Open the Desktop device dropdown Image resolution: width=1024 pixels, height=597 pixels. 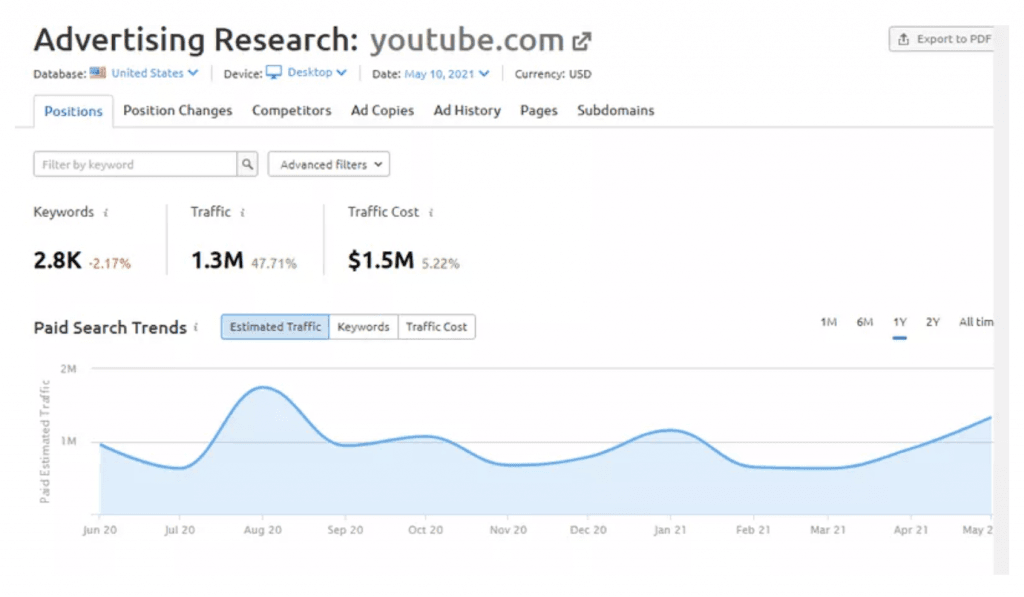[x=317, y=73]
